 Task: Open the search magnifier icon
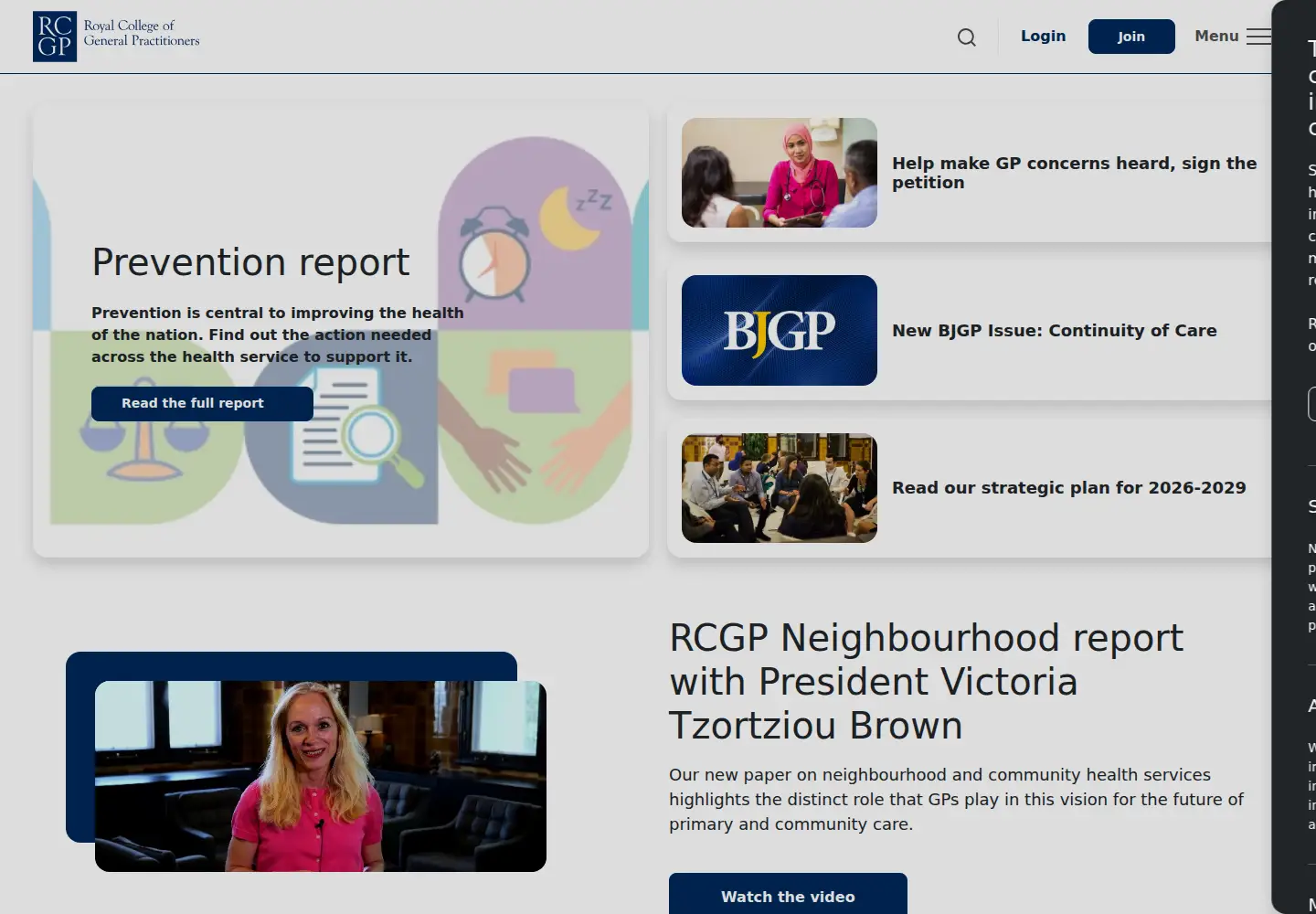tap(966, 37)
